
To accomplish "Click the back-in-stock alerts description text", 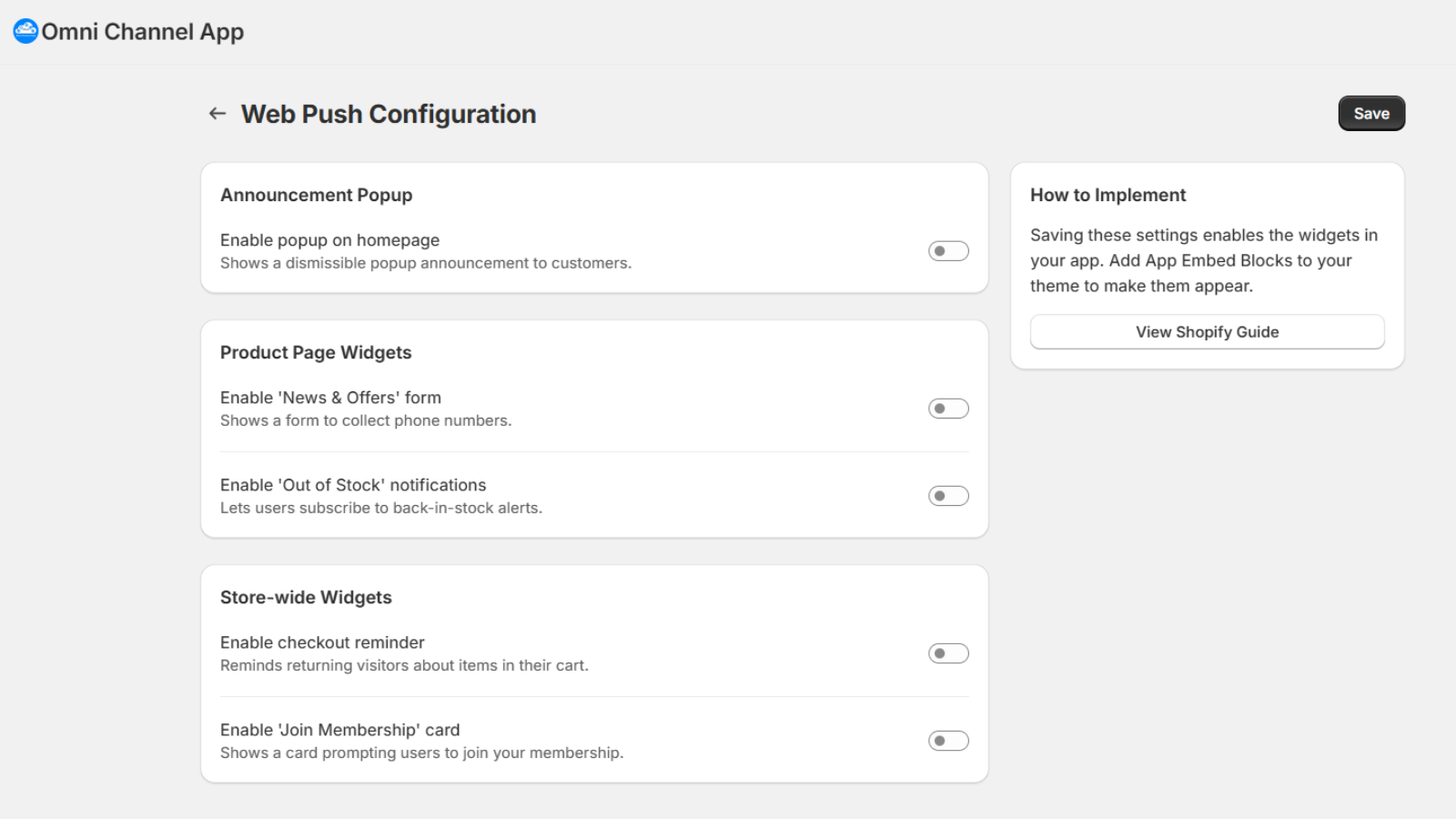I will coord(379,508).
